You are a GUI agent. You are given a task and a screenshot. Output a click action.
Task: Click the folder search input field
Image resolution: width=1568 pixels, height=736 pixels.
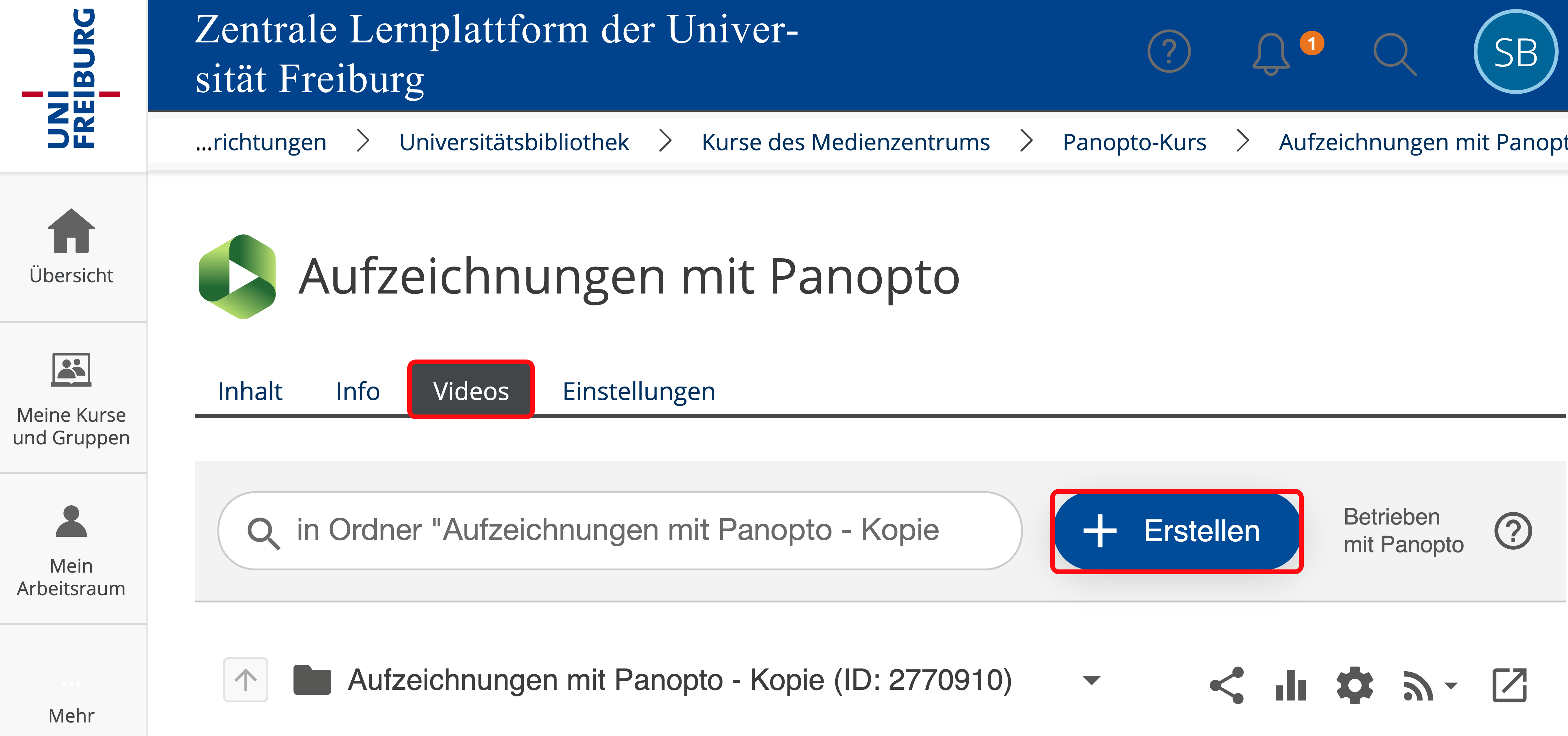pos(620,530)
